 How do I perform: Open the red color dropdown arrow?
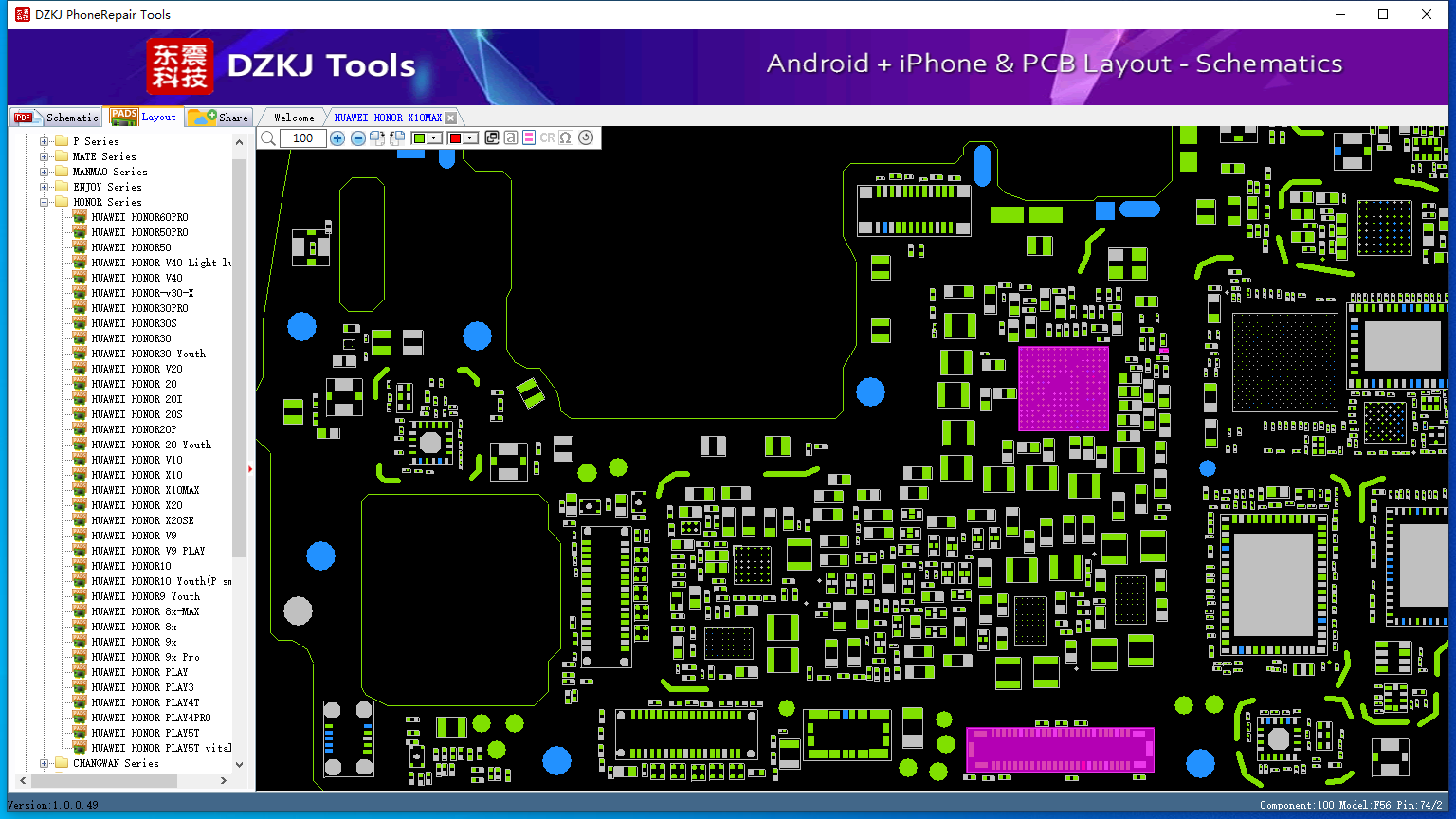pos(469,138)
